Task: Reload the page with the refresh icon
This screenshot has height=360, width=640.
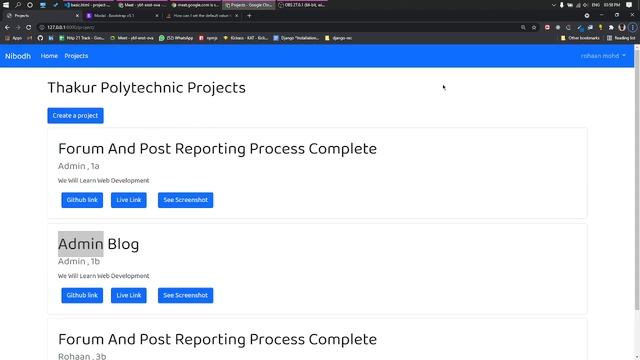Action: point(29,27)
